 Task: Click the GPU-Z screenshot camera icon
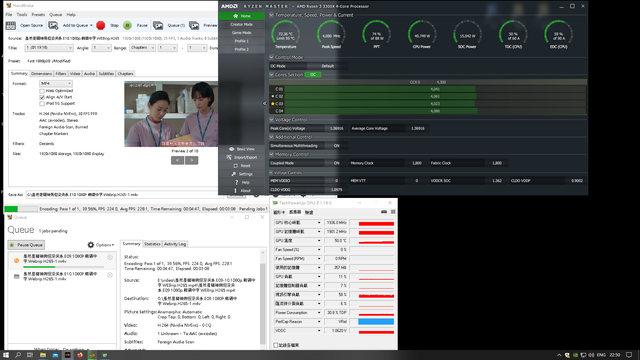384,212
